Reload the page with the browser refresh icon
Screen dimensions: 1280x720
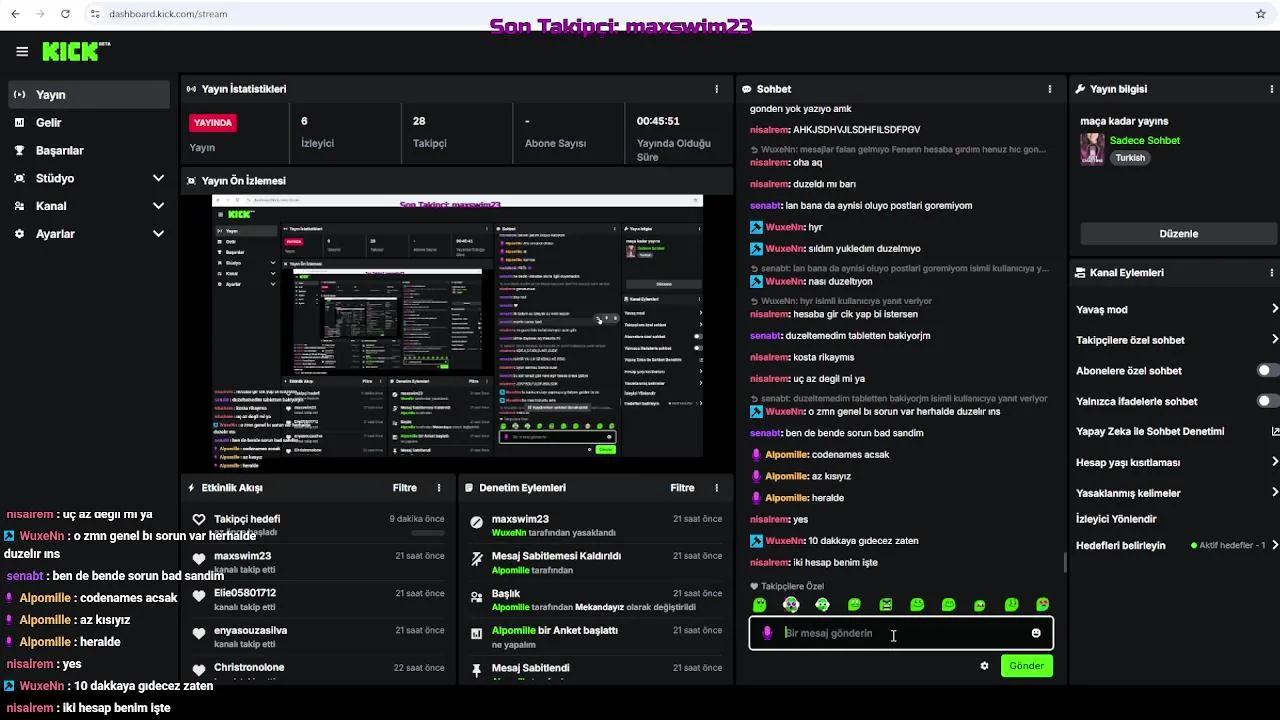[65, 14]
